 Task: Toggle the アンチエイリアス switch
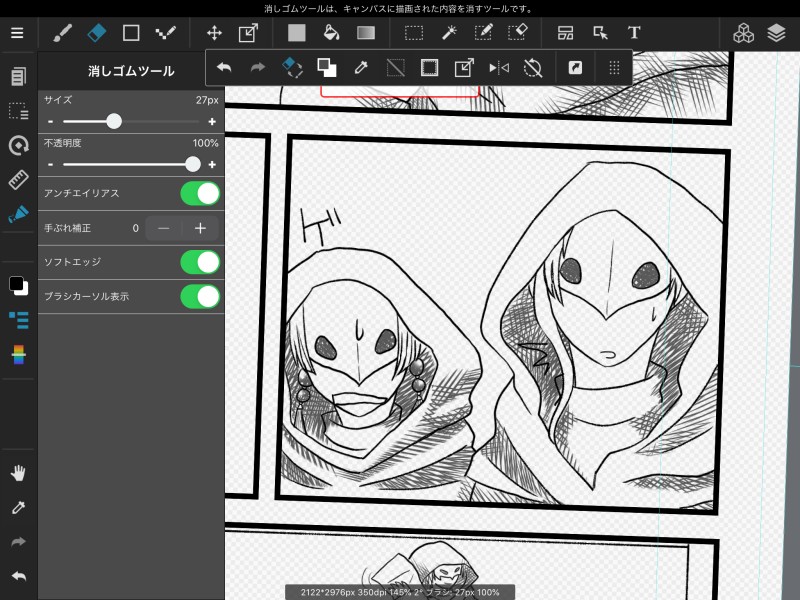(x=200, y=193)
